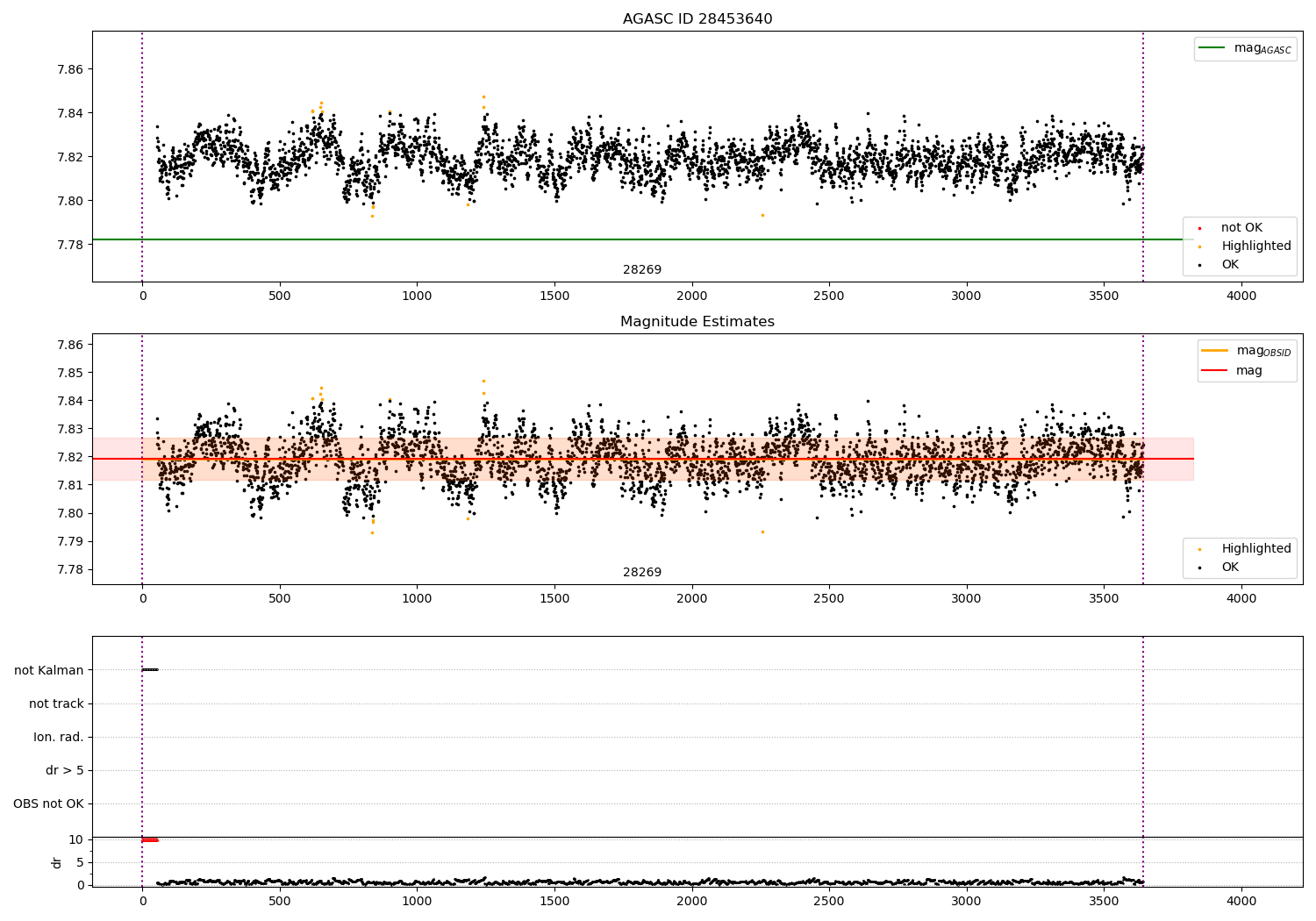1316x921 pixels.
Task: Click the 1000 x-tick under the bottom plot
Action: [417, 901]
